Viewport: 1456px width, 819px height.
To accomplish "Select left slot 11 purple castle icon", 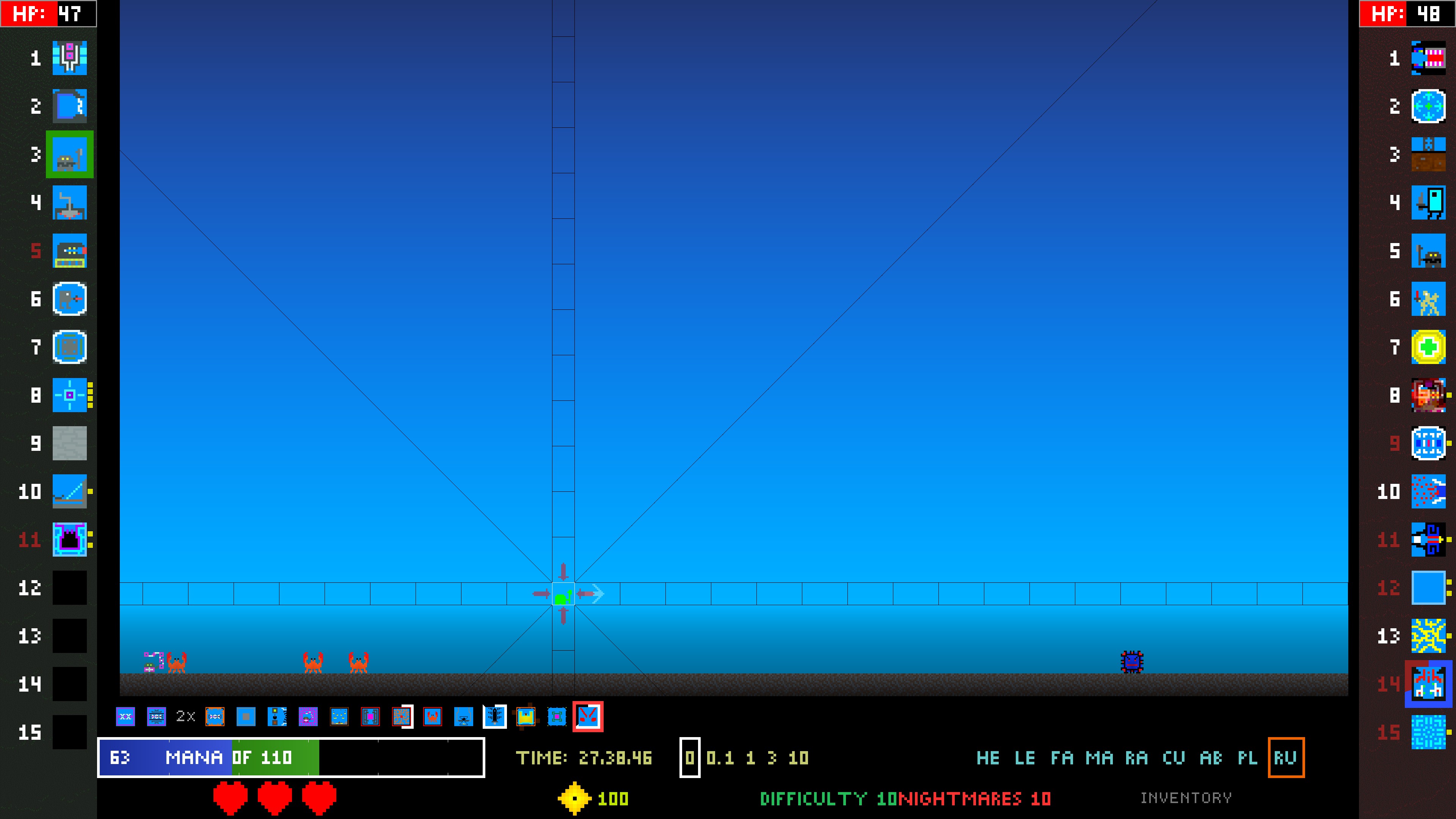I will (x=69, y=539).
